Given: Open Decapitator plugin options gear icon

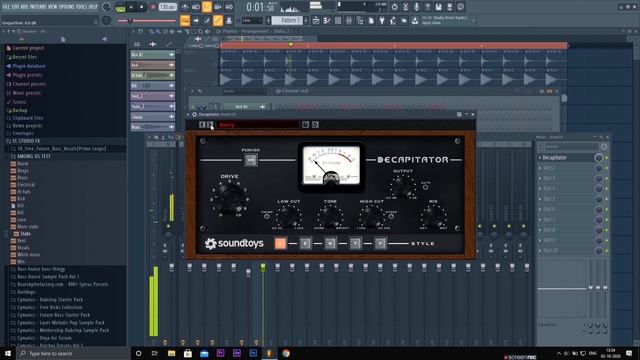Looking at the screenshot, I should tap(194, 115).
